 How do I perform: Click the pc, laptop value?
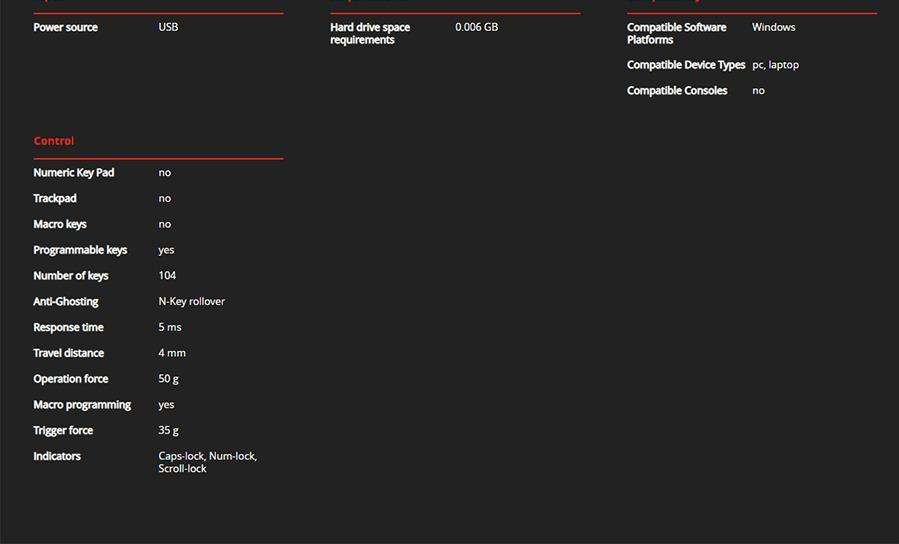[x=775, y=65]
